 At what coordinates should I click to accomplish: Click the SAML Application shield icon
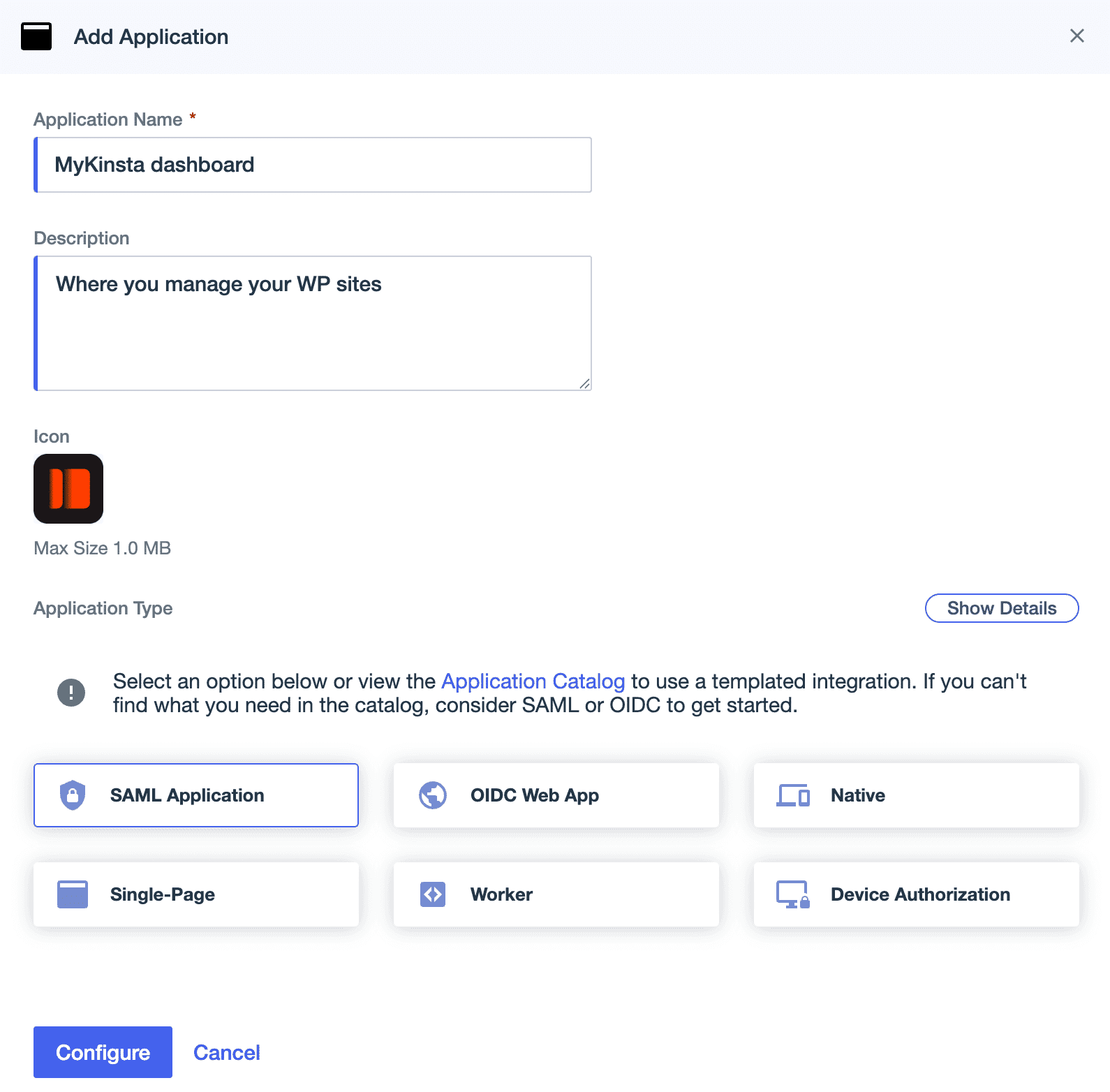(x=72, y=795)
